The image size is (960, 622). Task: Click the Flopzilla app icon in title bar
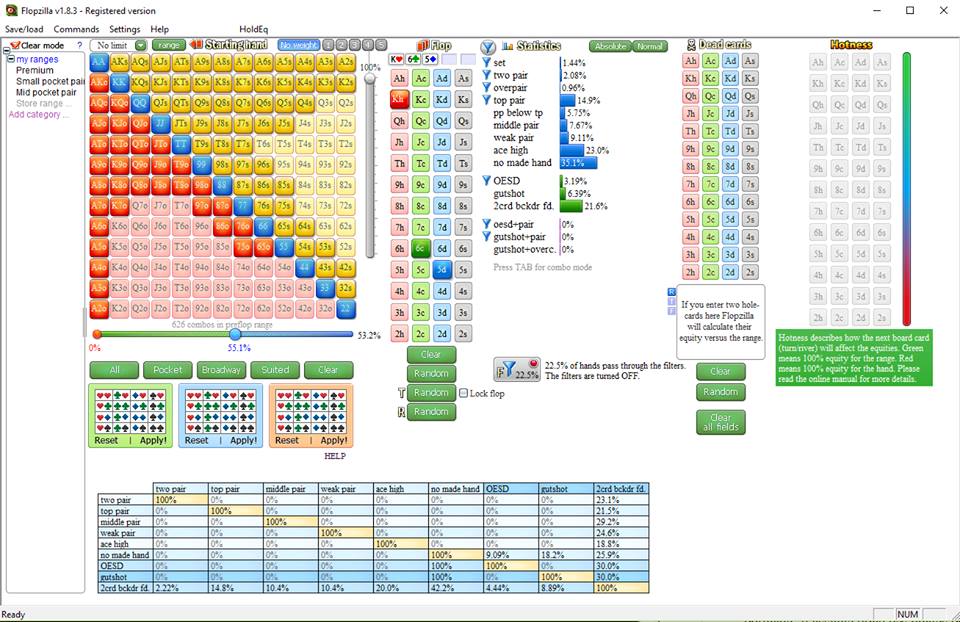[x=11, y=10]
